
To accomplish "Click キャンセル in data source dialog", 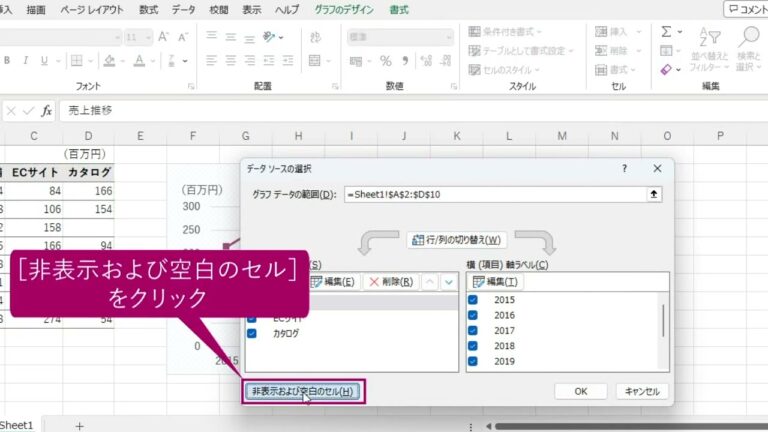I will click(x=642, y=391).
